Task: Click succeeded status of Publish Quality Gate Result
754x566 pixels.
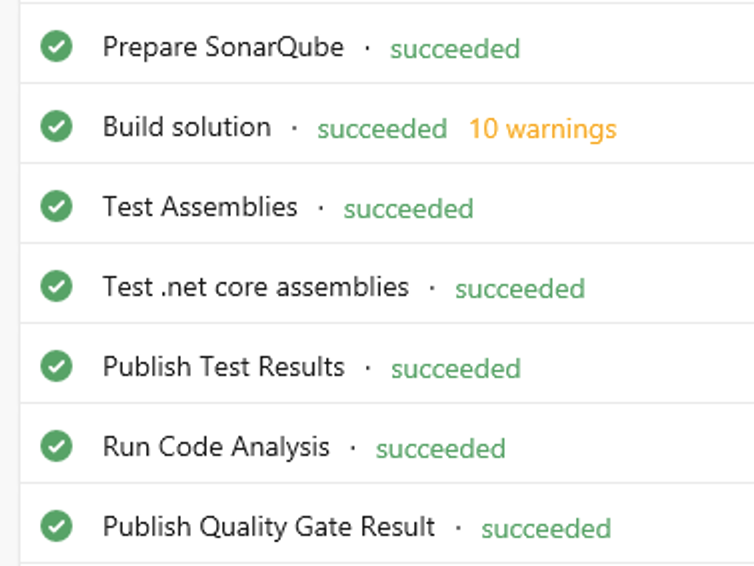Action: pos(546,528)
